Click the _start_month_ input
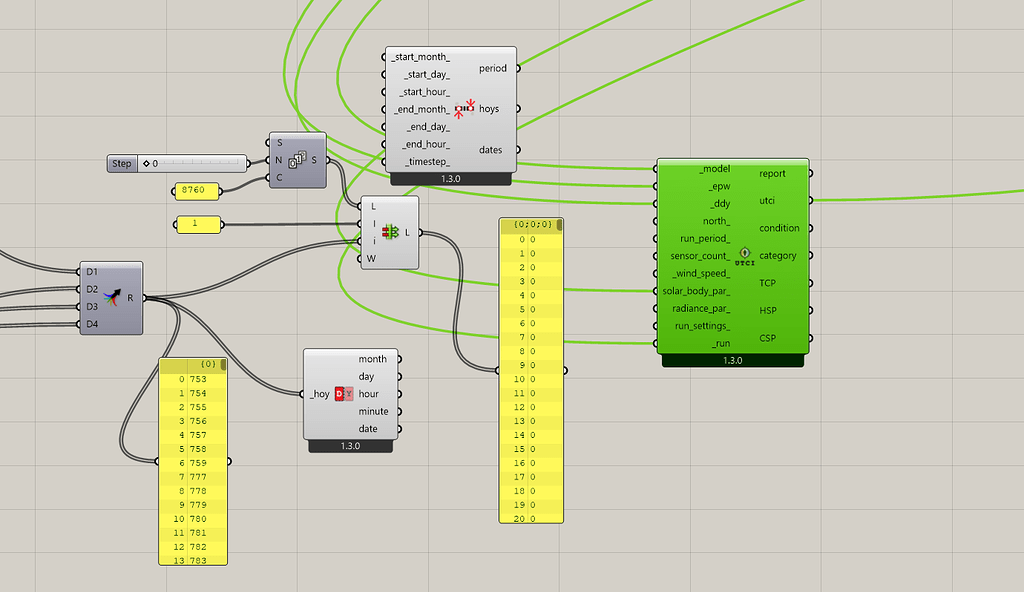 coord(421,57)
